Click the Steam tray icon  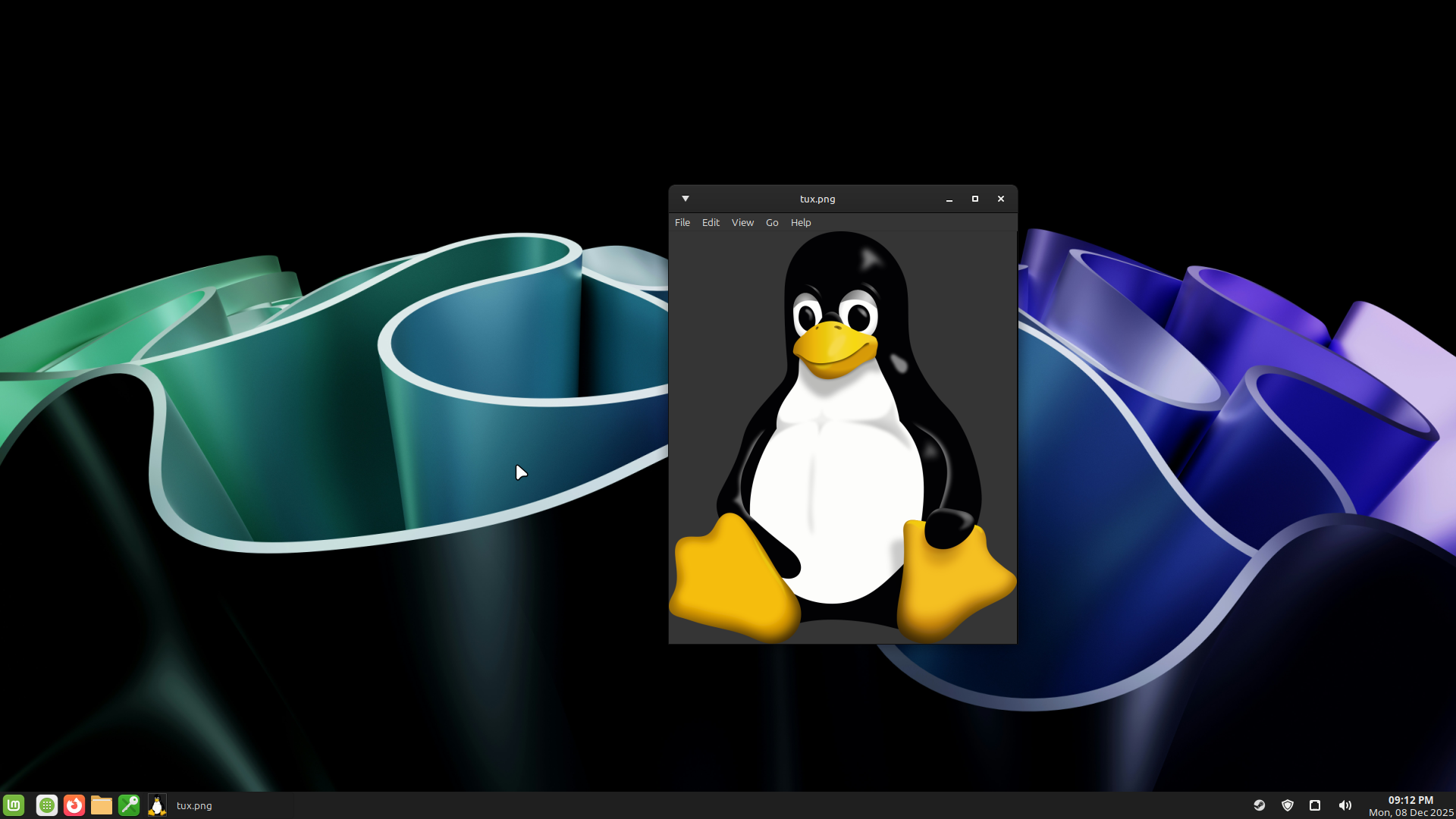(x=1260, y=805)
